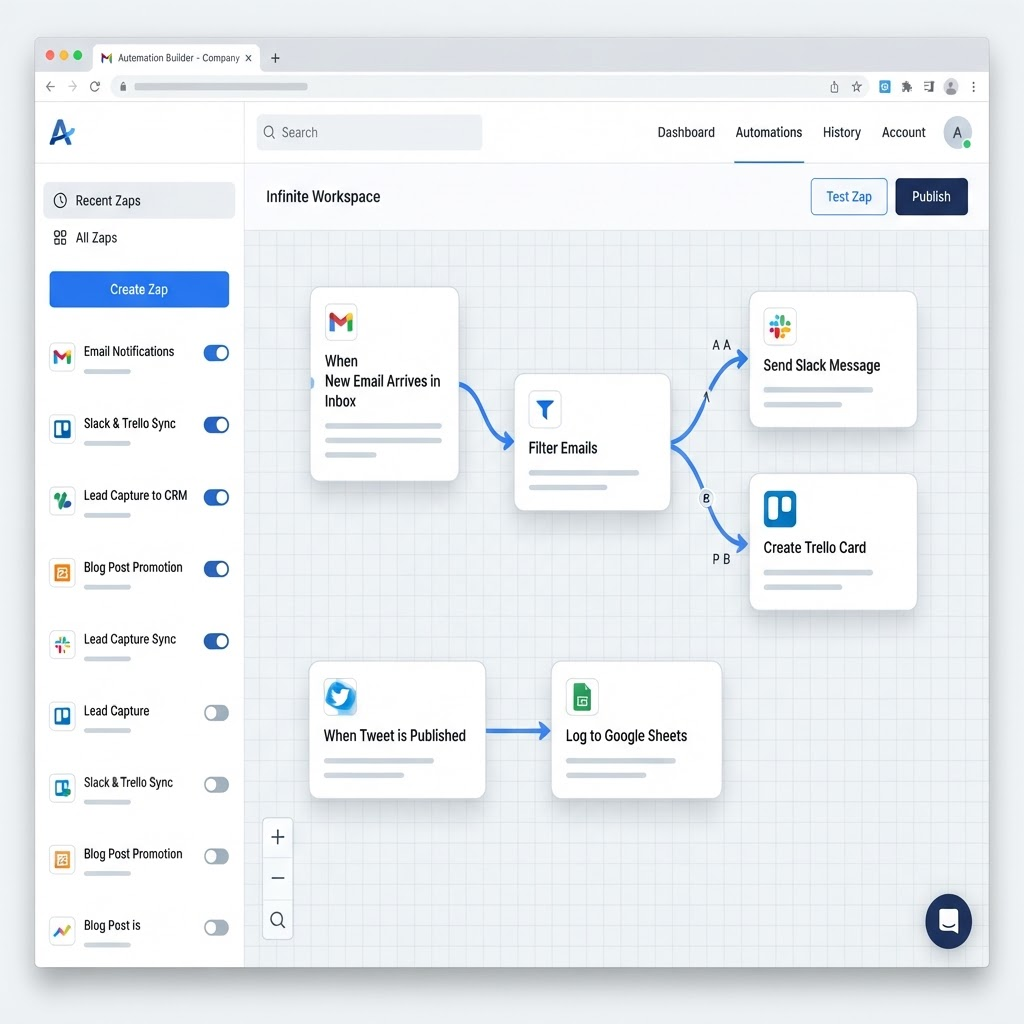
Task: Zoom out the canvas with the minus button
Action: tap(278, 878)
